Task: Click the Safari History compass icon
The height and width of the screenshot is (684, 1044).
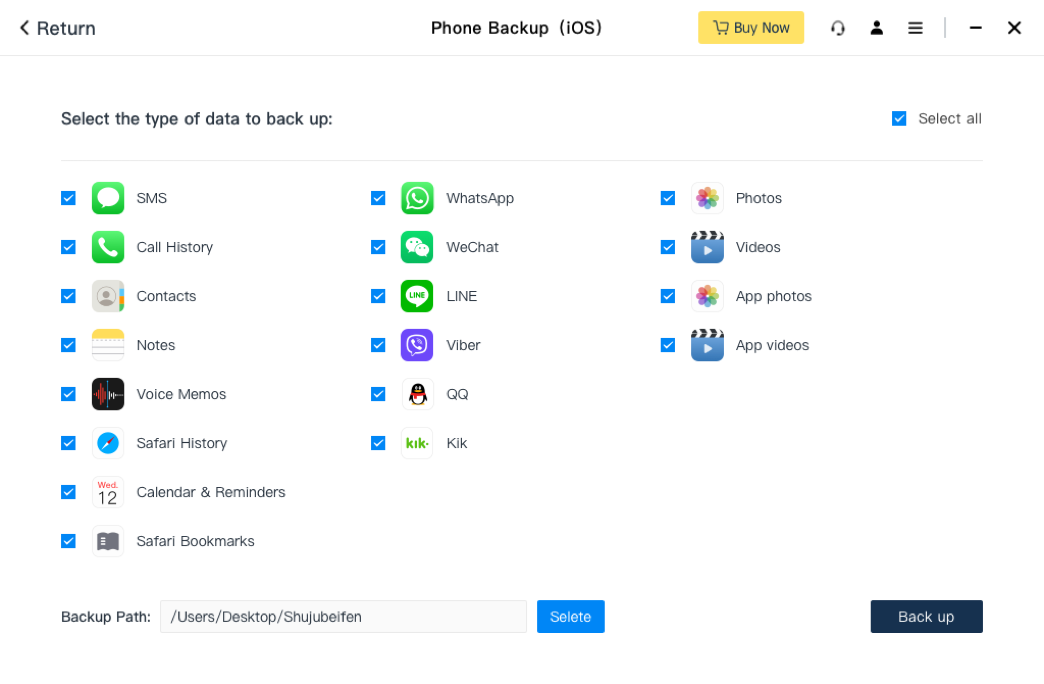Action: click(x=108, y=443)
